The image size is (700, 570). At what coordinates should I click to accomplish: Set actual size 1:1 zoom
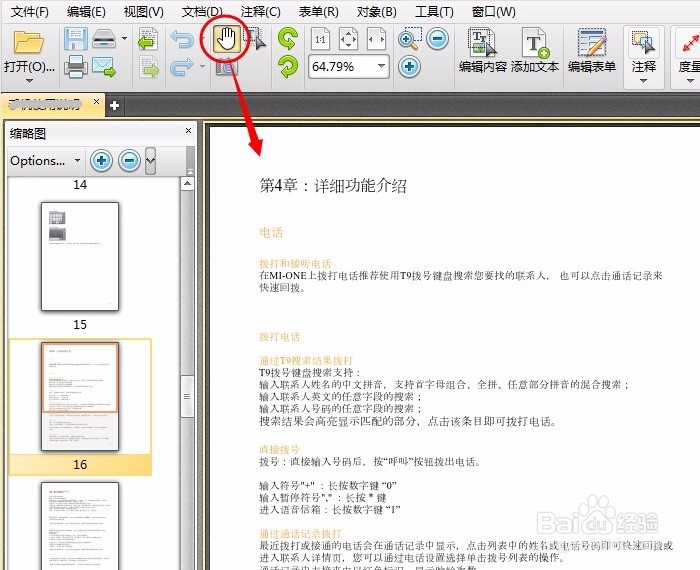point(320,39)
